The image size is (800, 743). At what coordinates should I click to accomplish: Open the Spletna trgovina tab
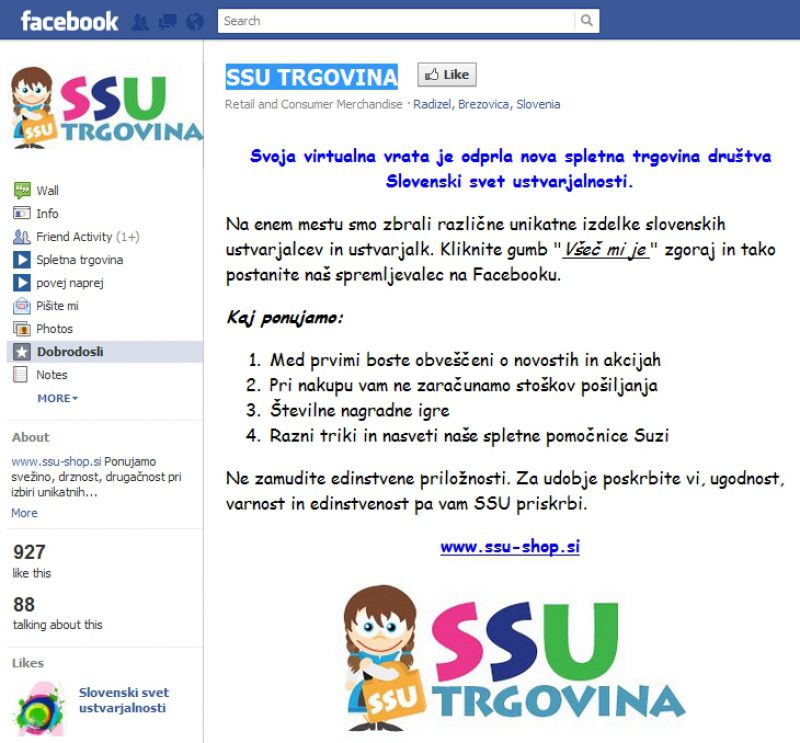[80, 260]
